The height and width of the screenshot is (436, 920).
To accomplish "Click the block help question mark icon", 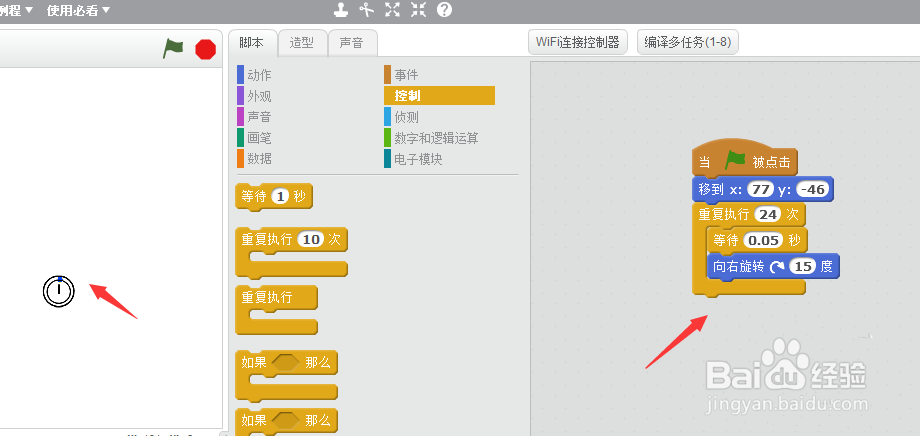I will click(x=444, y=9).
